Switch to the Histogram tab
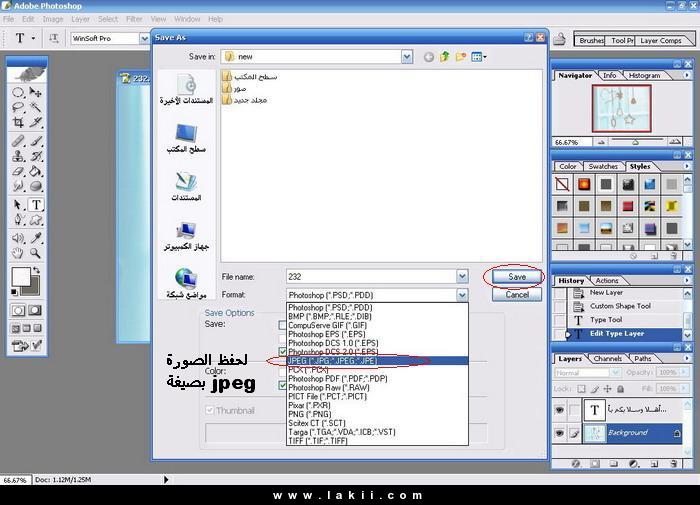This screenshot has height=505, width=700. (x=644, y=75)
